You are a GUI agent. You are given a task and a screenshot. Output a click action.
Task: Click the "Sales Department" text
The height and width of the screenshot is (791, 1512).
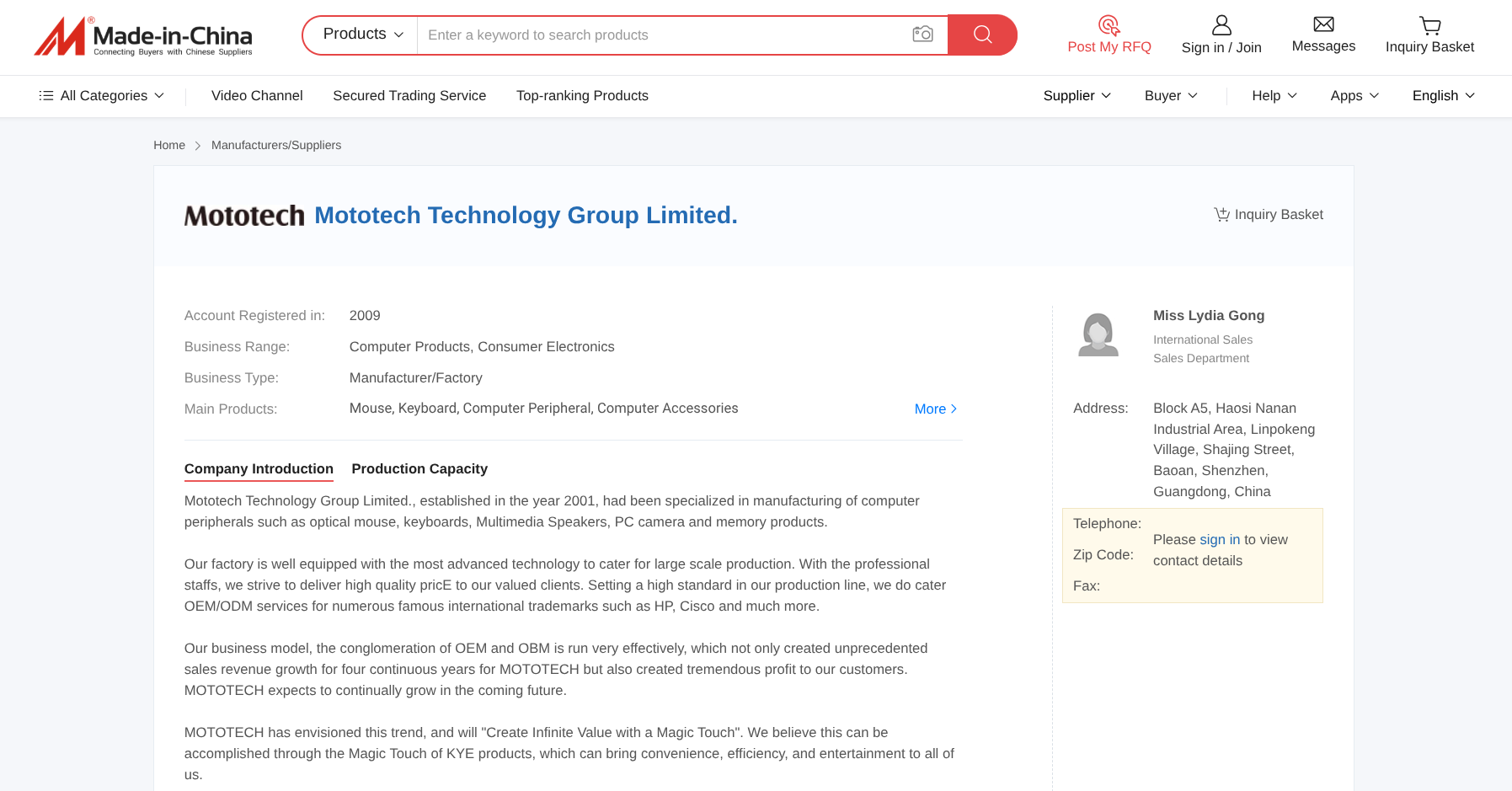(1201, 359)
